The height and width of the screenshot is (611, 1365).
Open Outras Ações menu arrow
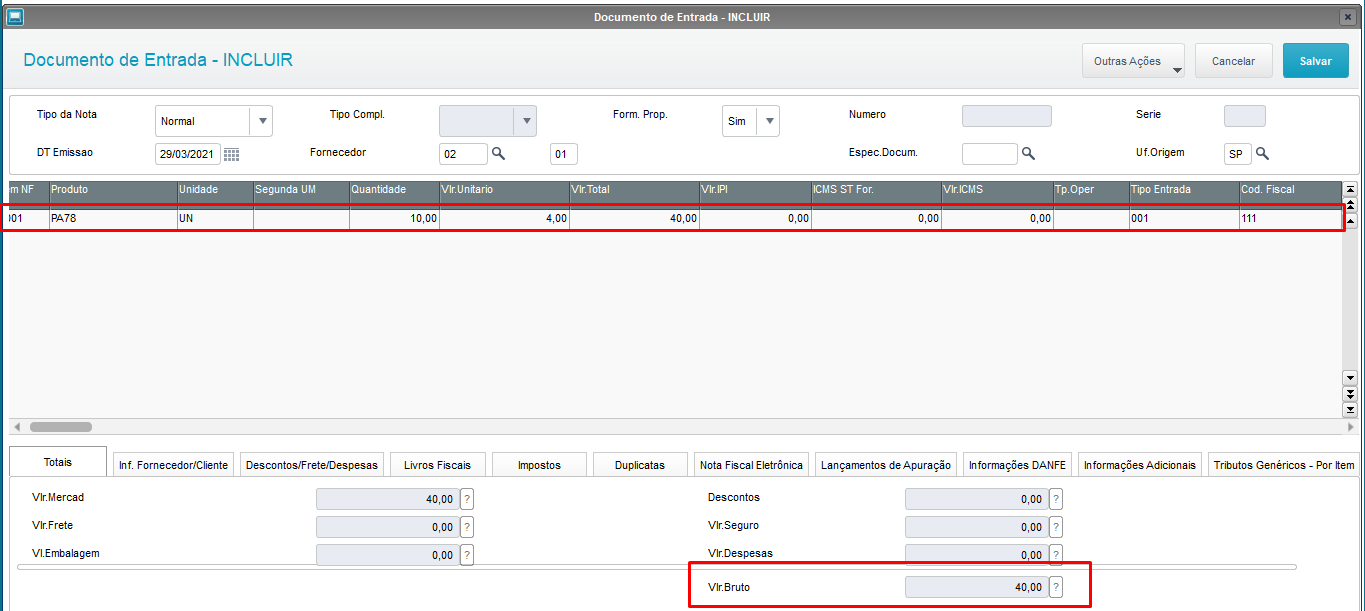pyautogui.click(x=1177, y=70)
